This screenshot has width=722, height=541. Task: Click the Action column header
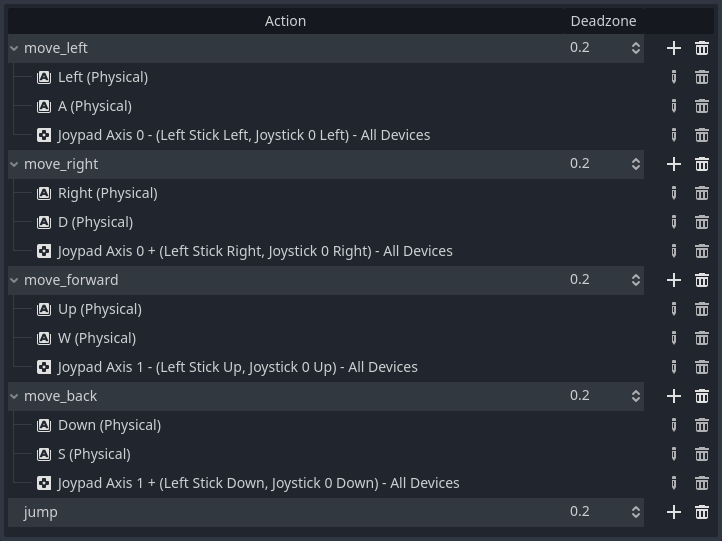point(285,21)
